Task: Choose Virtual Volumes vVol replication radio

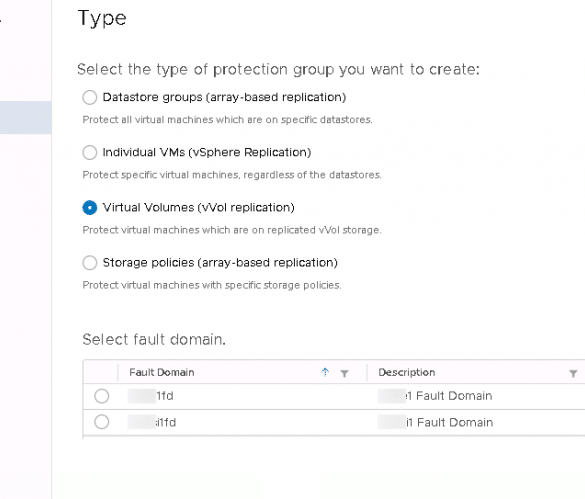Action: pos(90,208)
